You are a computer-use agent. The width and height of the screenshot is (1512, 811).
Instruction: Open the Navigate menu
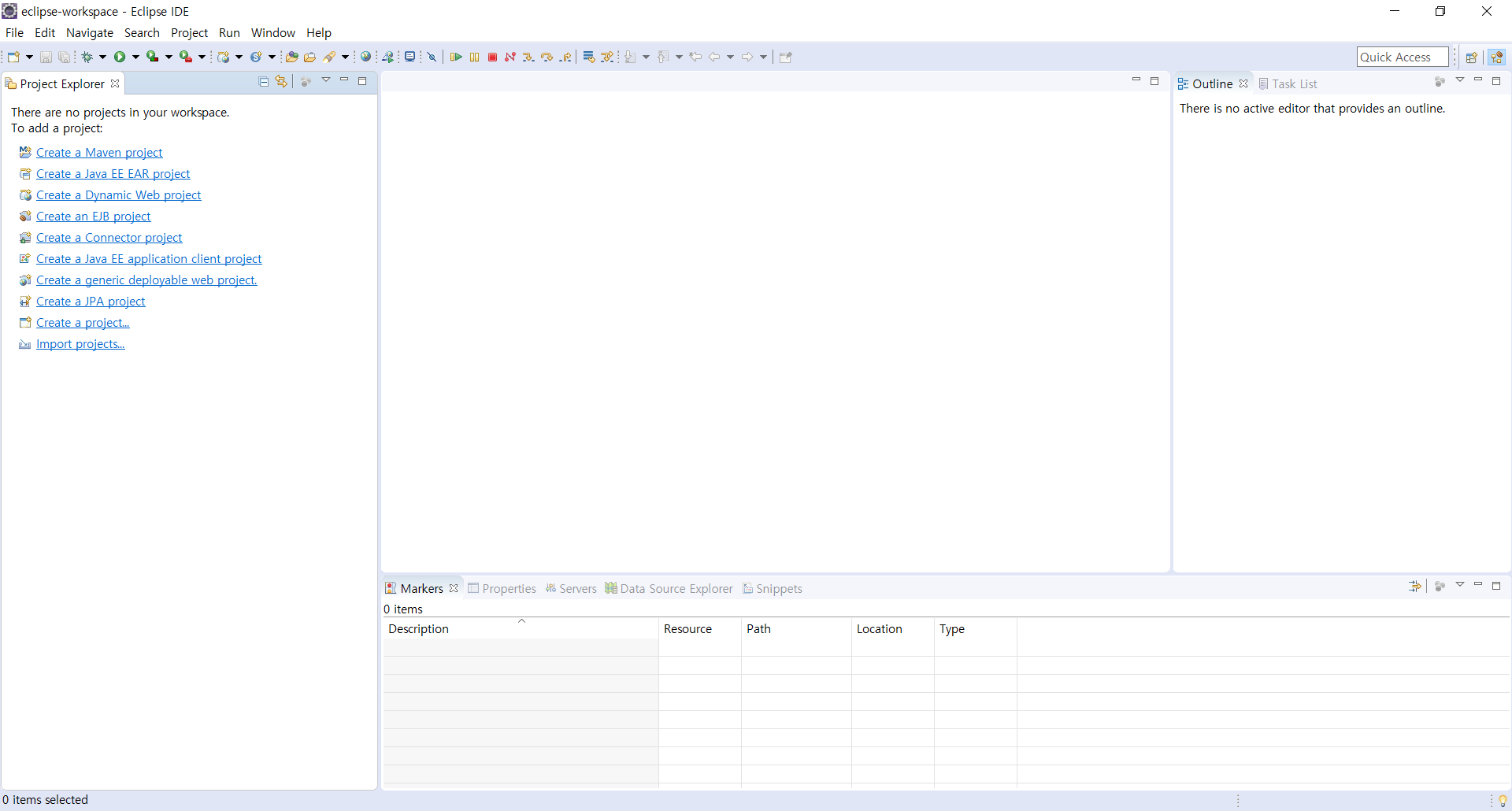(x=90, y=32)
